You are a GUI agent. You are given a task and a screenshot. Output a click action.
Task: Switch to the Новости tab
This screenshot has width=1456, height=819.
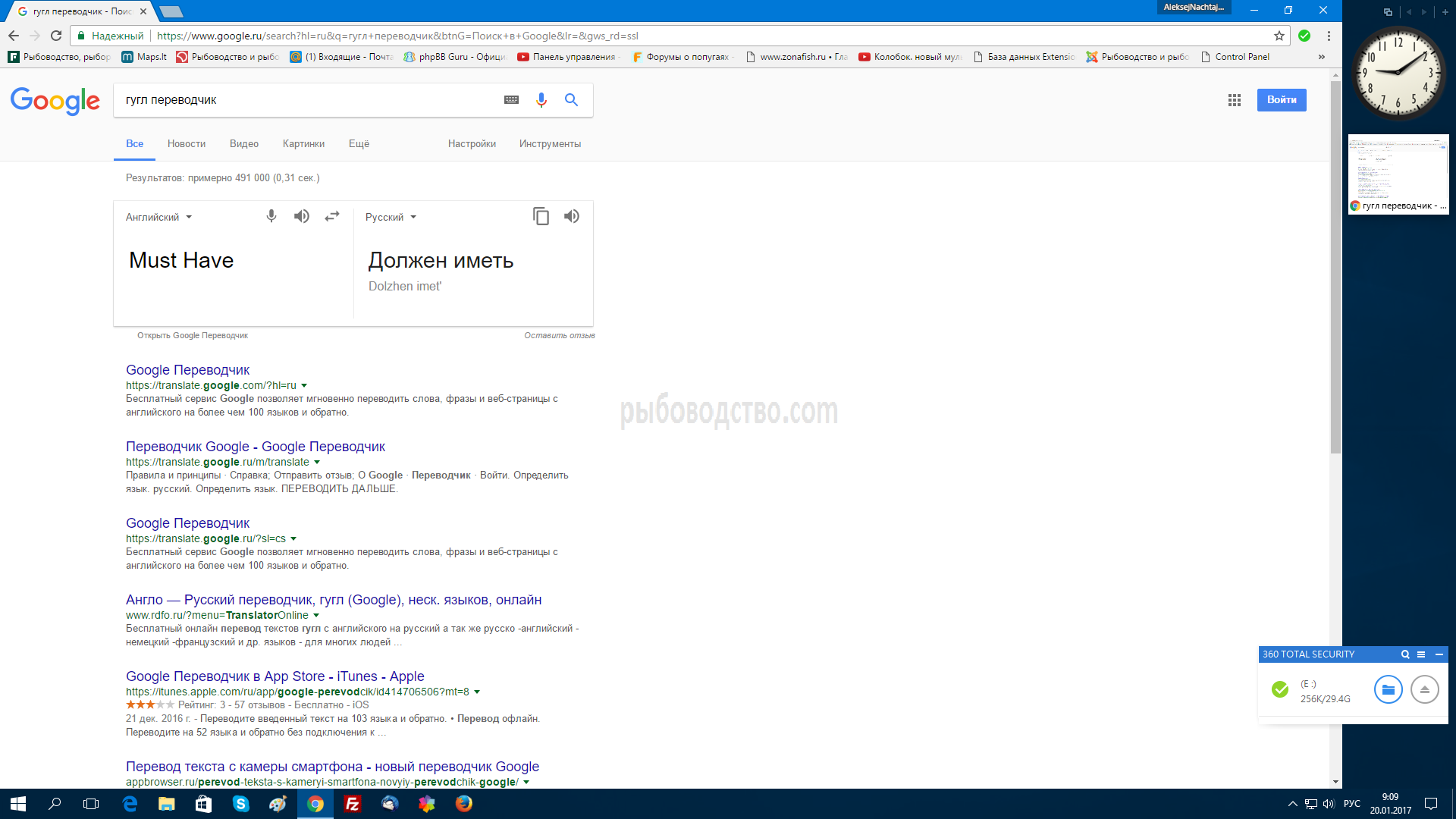pyautogui.click(x=187, y=143)
